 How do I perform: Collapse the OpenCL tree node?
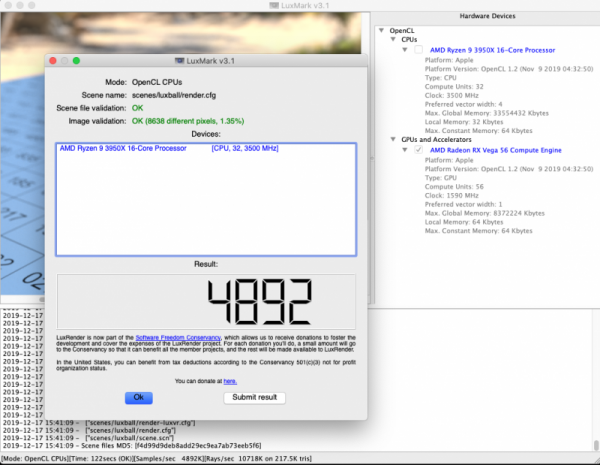coord(382,30)
